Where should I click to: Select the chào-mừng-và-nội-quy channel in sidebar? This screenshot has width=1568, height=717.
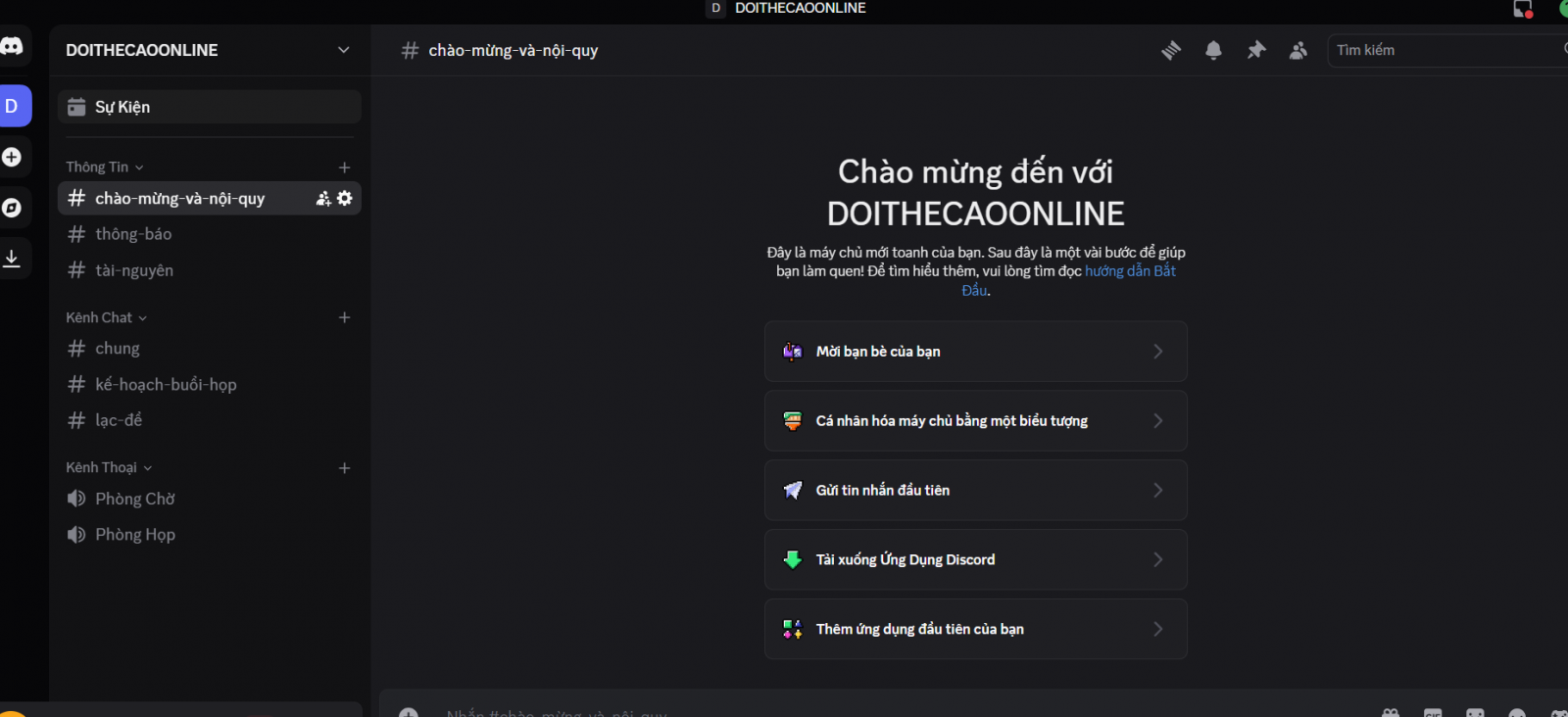click(209, 199)
